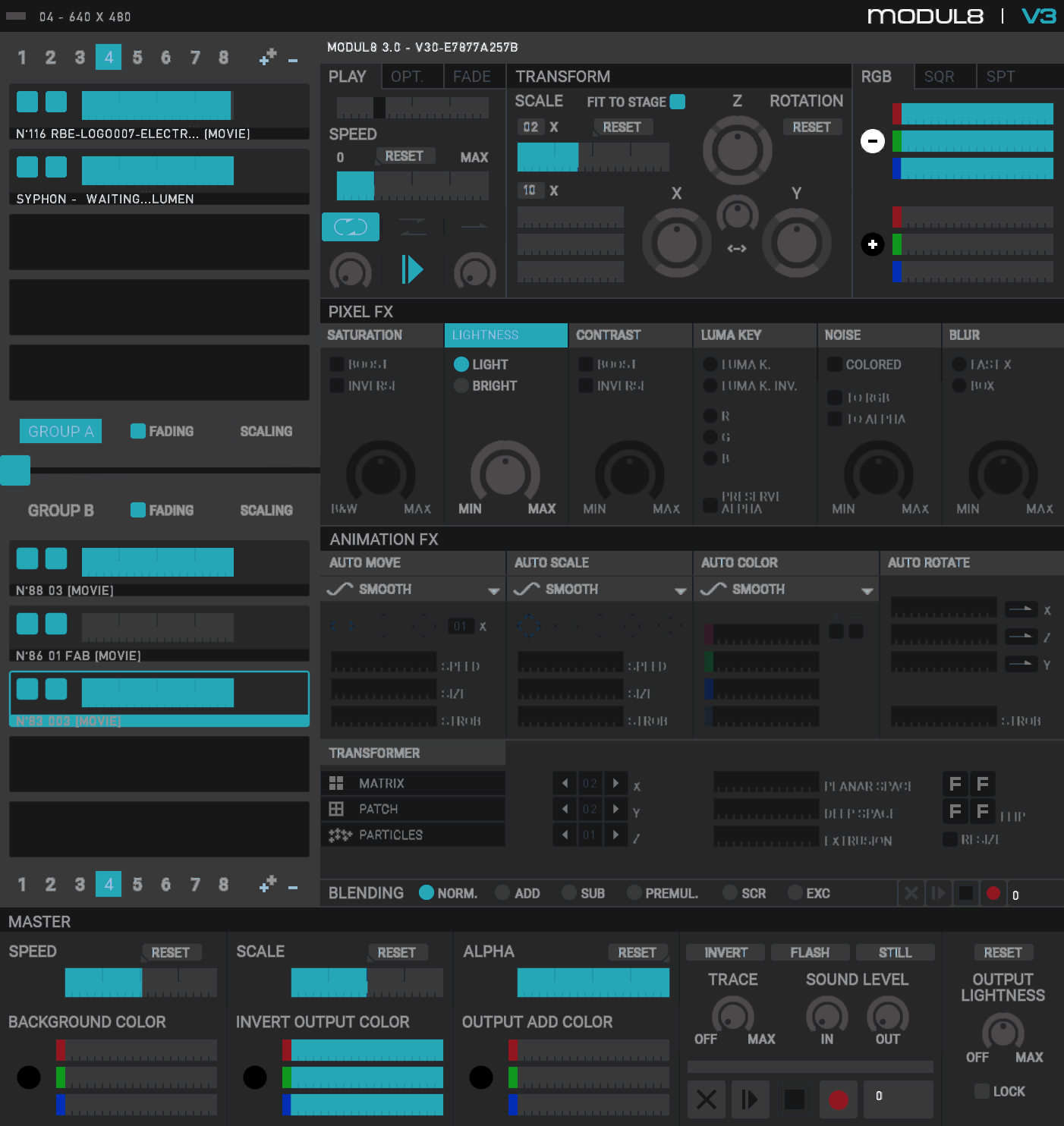The height and width of the screenshot is (1126, 1064).
Task: Click the Group A/B crossfader handle
Action: coord(14,470)
